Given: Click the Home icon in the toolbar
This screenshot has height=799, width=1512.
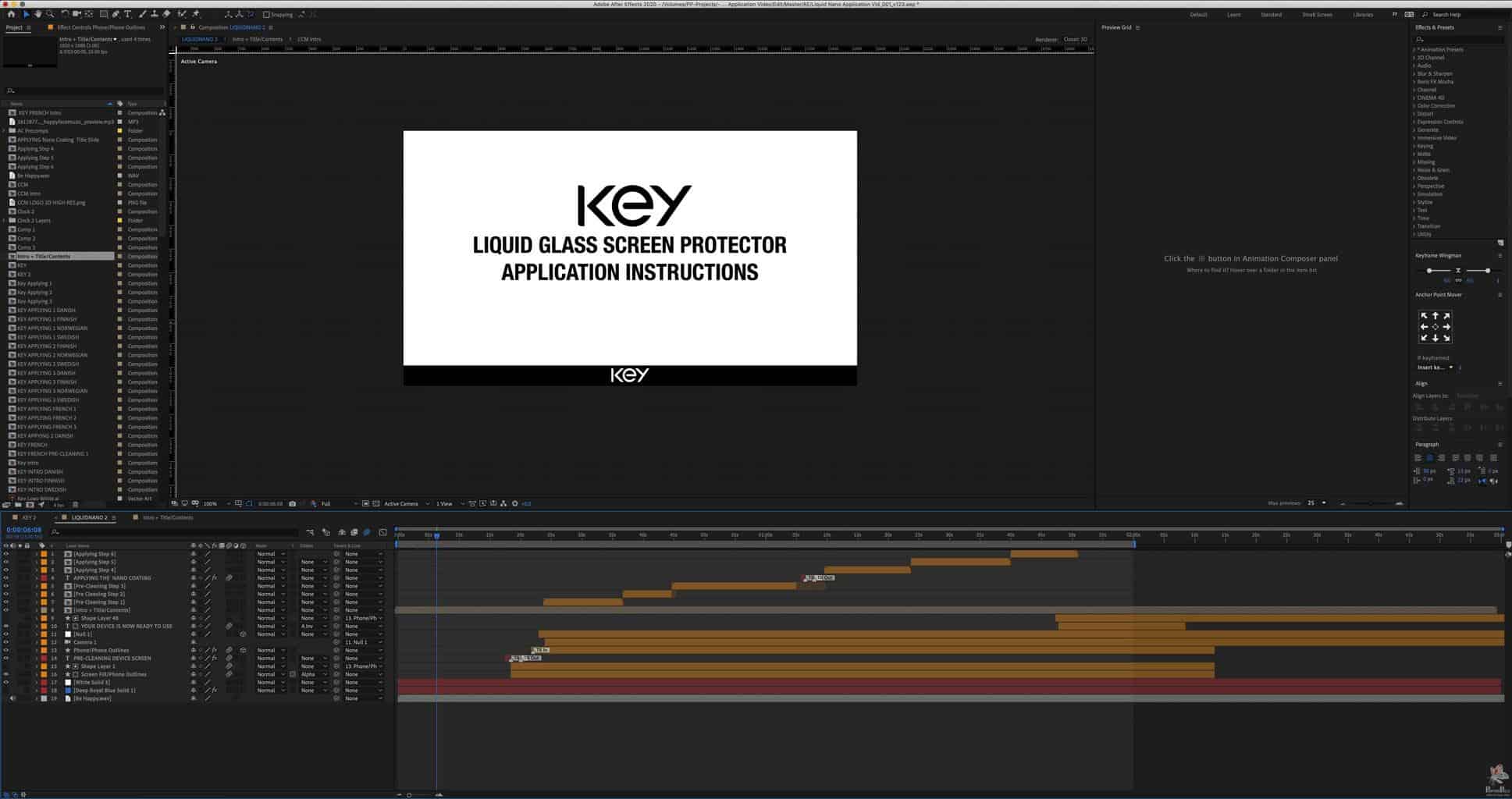Looking at the screenshot, I should [x=11, y=14].
